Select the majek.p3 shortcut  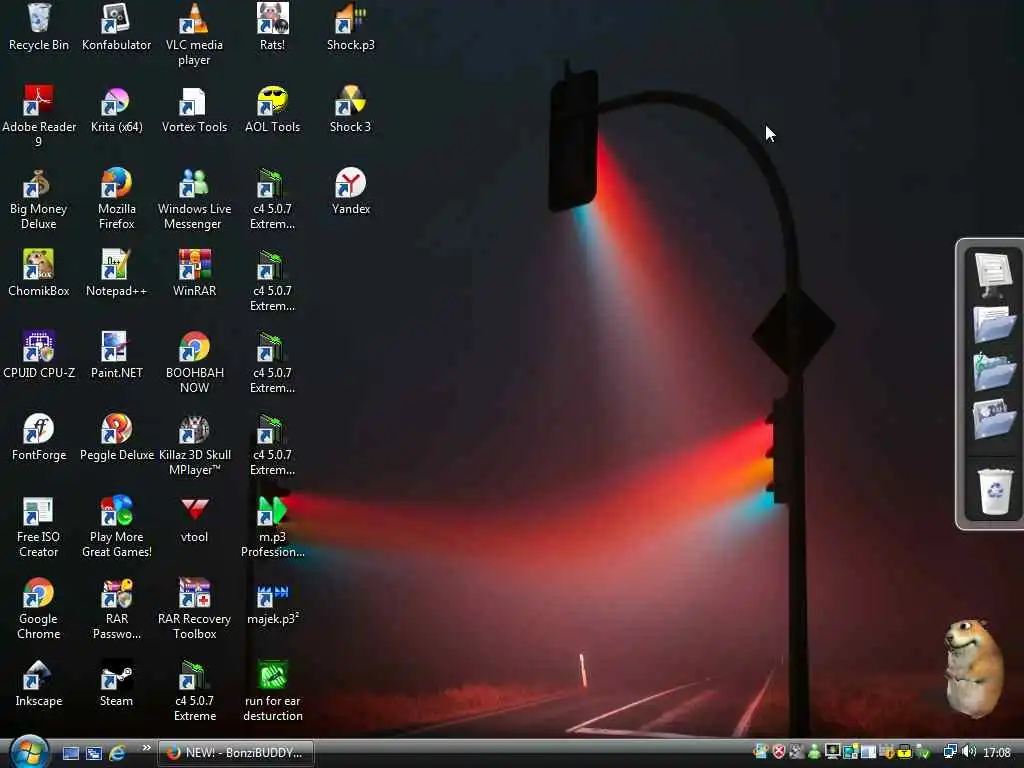point(272,602)
